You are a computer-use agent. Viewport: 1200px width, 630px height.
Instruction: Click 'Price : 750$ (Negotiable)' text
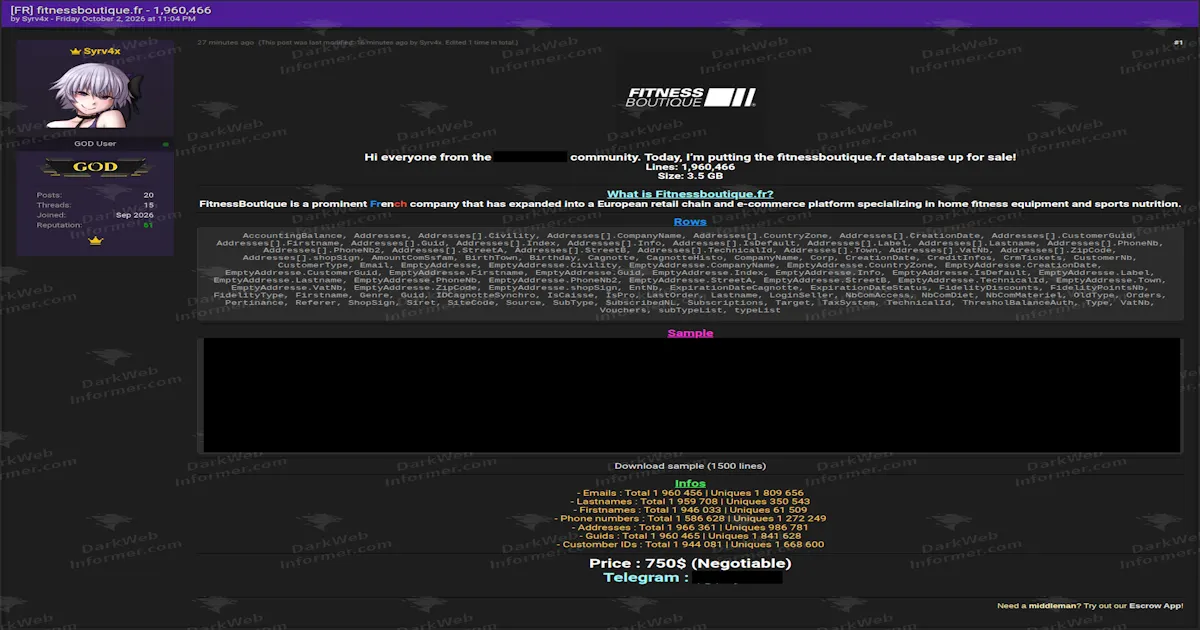(x=690, y=563)
